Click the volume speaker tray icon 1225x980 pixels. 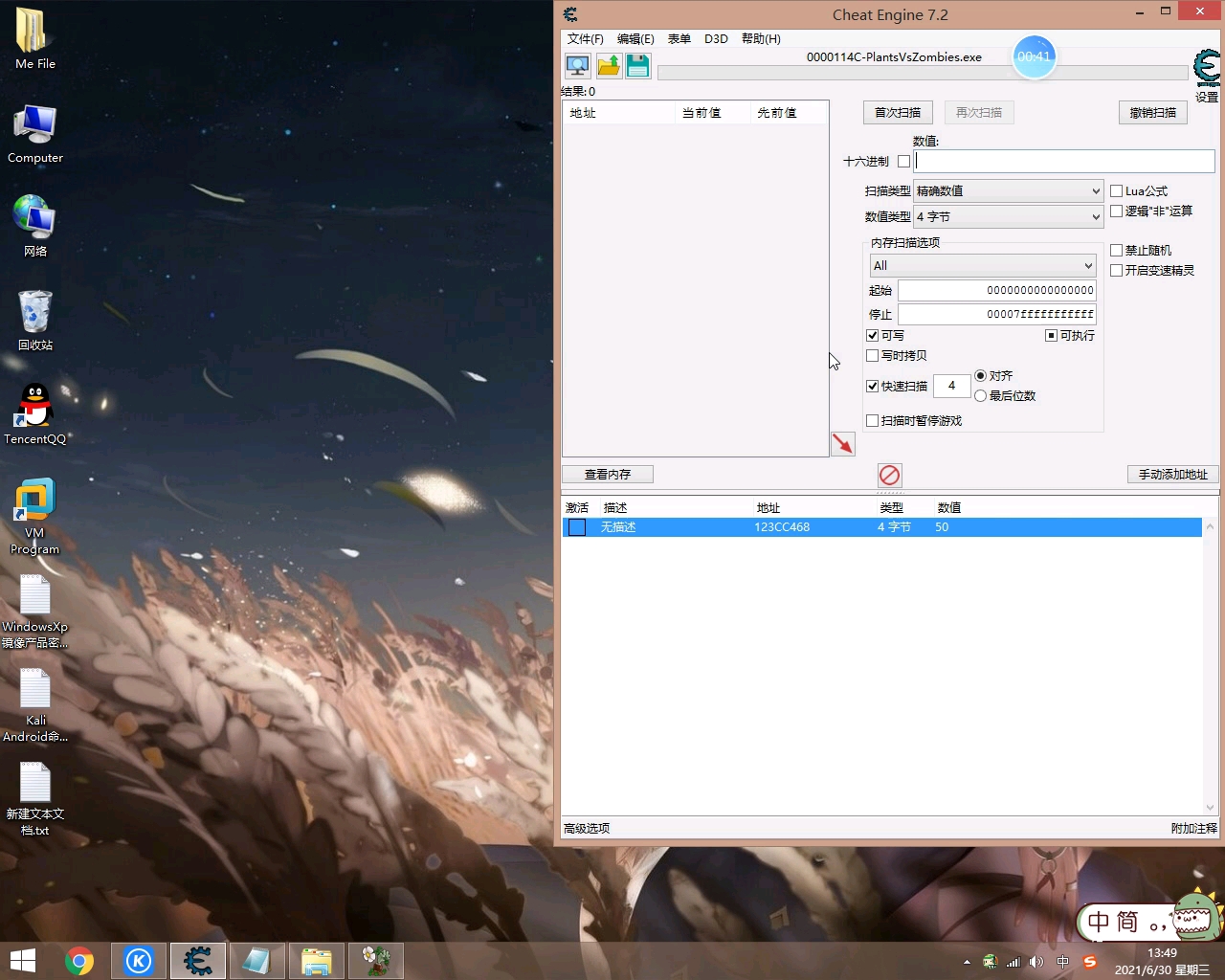click(x=1036, y=962)
